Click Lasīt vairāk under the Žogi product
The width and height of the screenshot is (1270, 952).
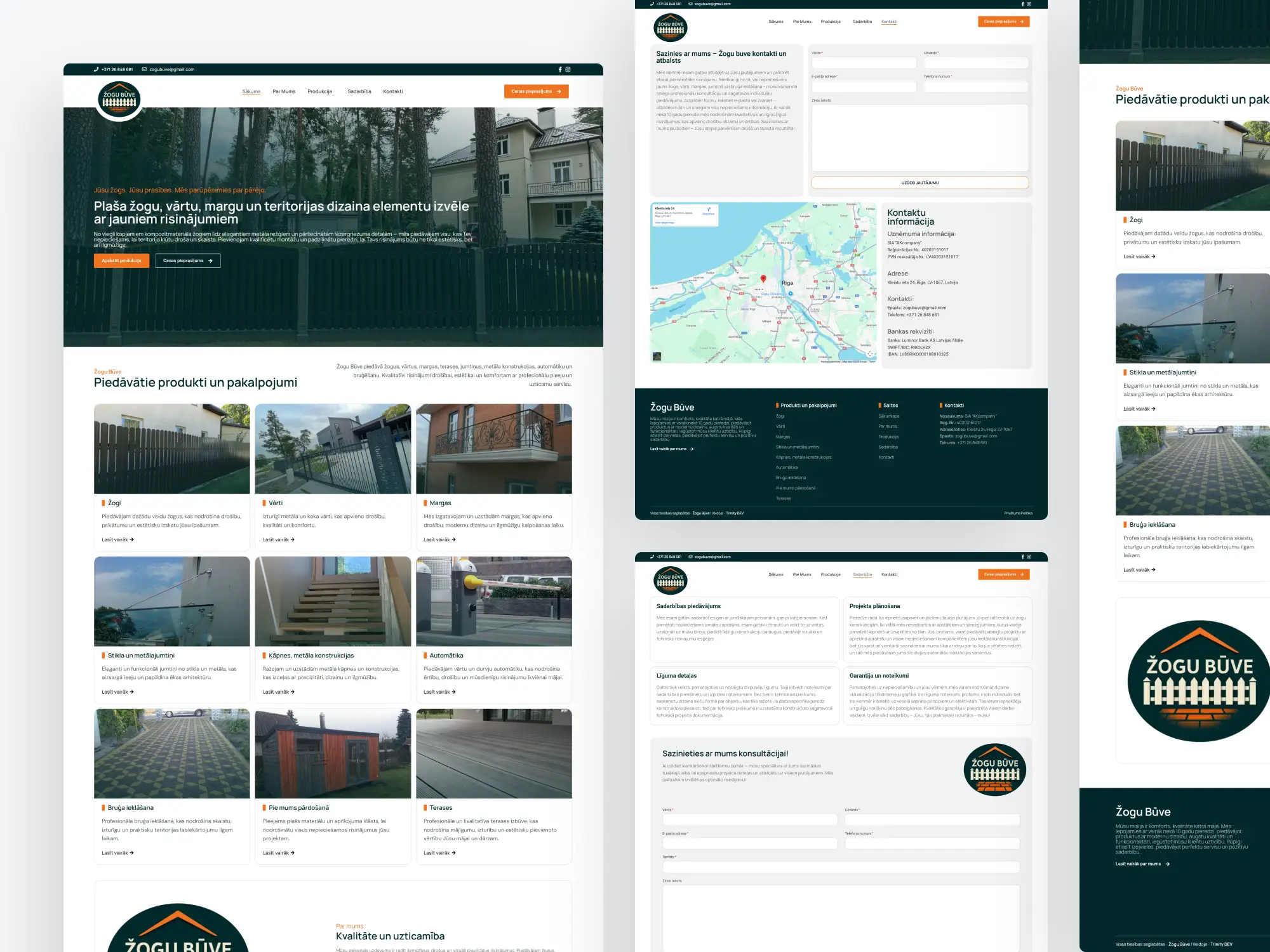point(116,539)
